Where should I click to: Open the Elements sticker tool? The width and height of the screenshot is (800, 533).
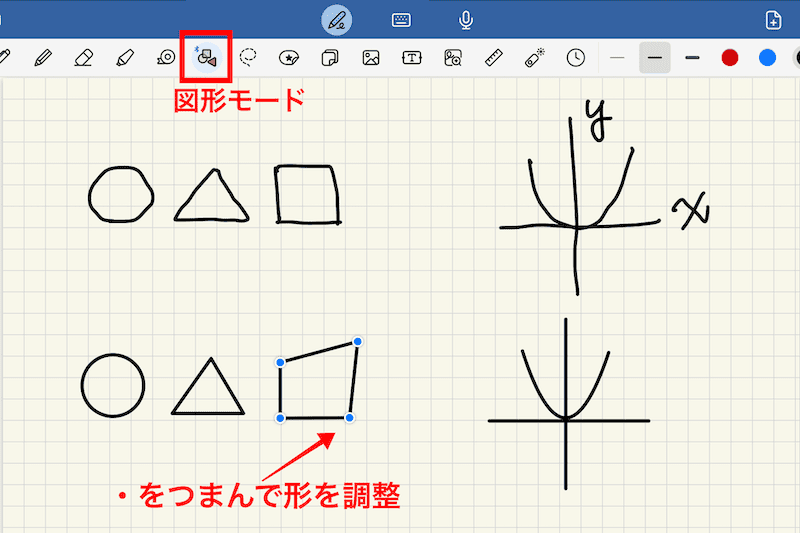pyautogui.click(x=289, y=58)
